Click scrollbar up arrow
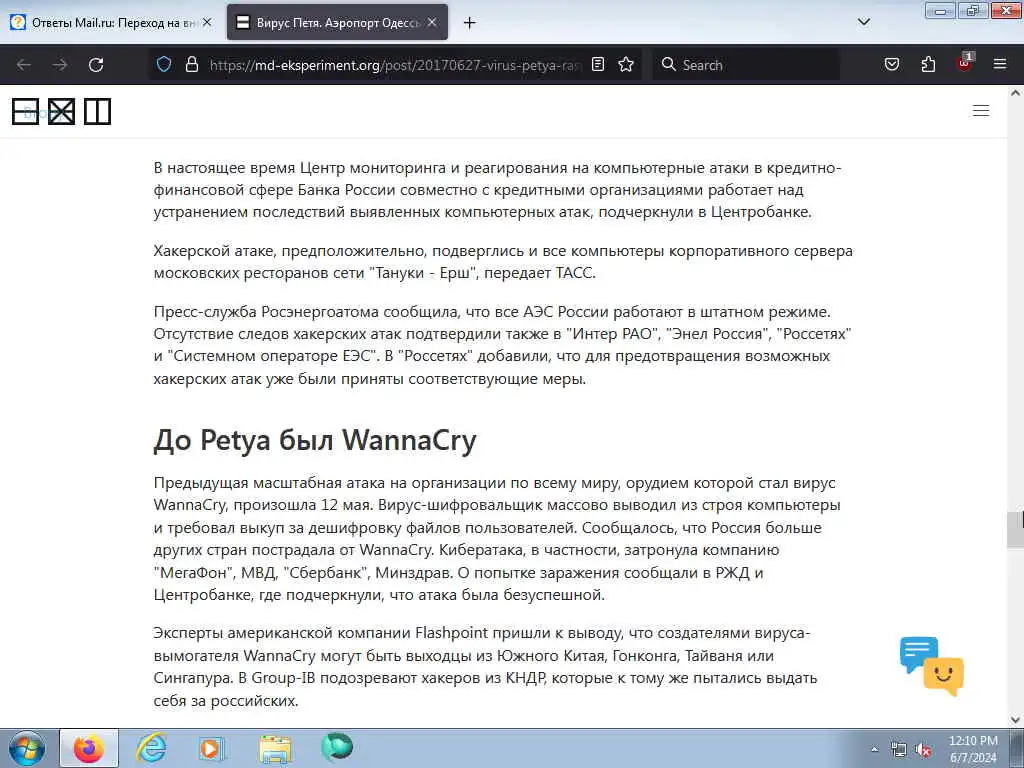Screen dimensions: 1024x768 (1015, 93)
